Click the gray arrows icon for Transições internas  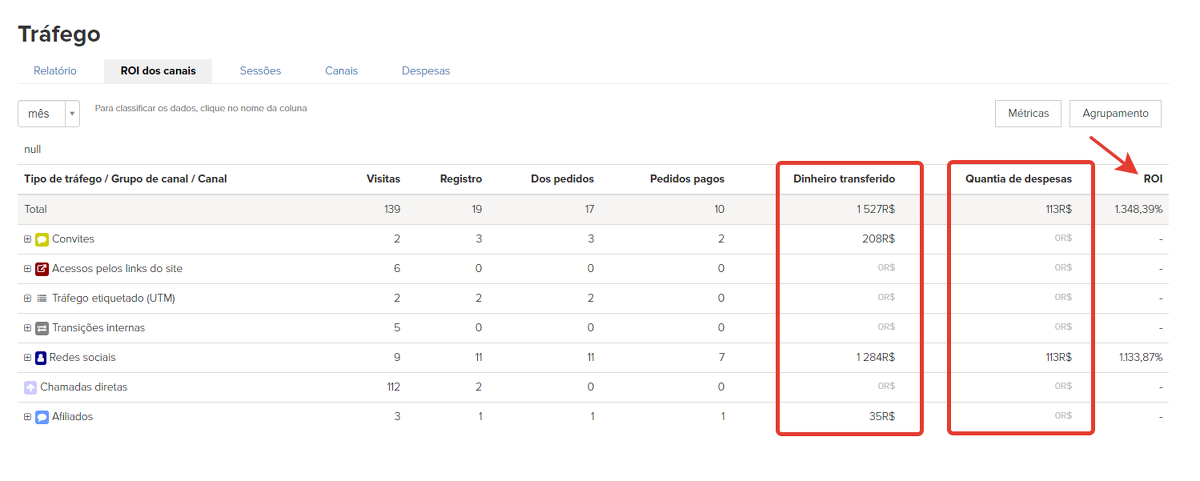pos(42,328)
